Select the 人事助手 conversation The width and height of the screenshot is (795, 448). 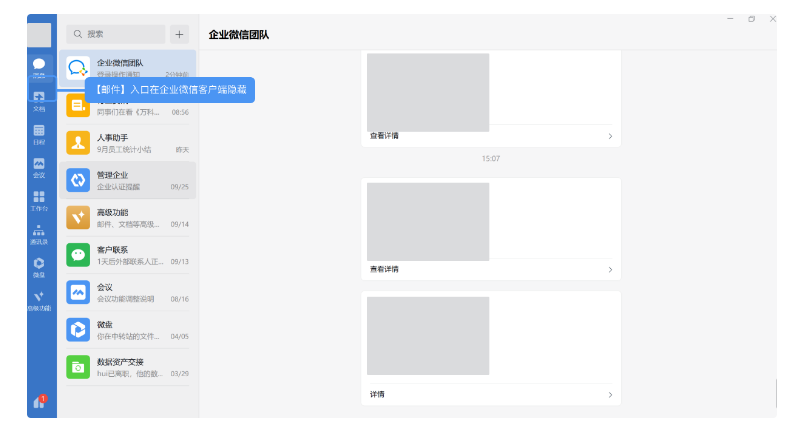pos(127,143)
